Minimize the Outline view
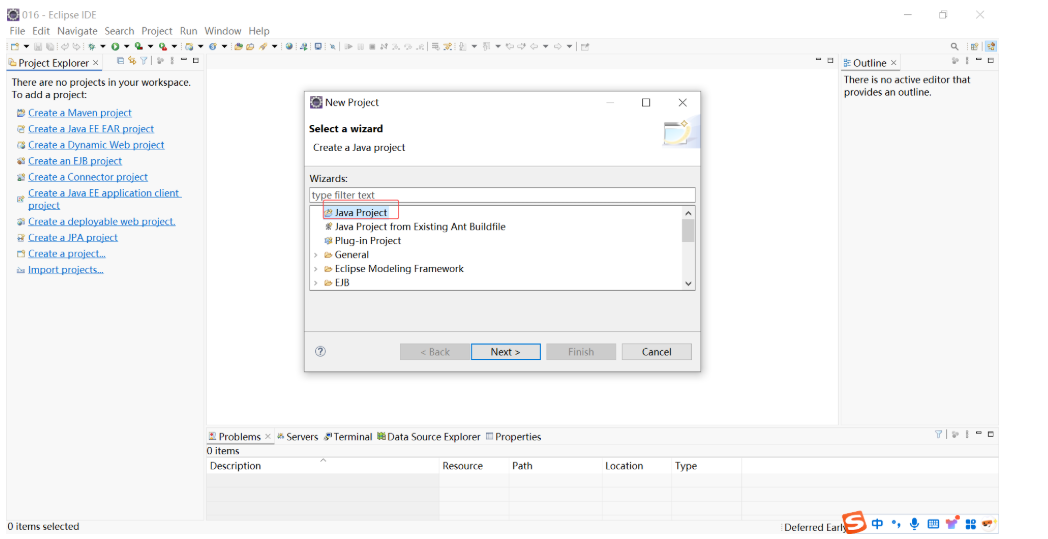1048x539 pixels. 978,60
